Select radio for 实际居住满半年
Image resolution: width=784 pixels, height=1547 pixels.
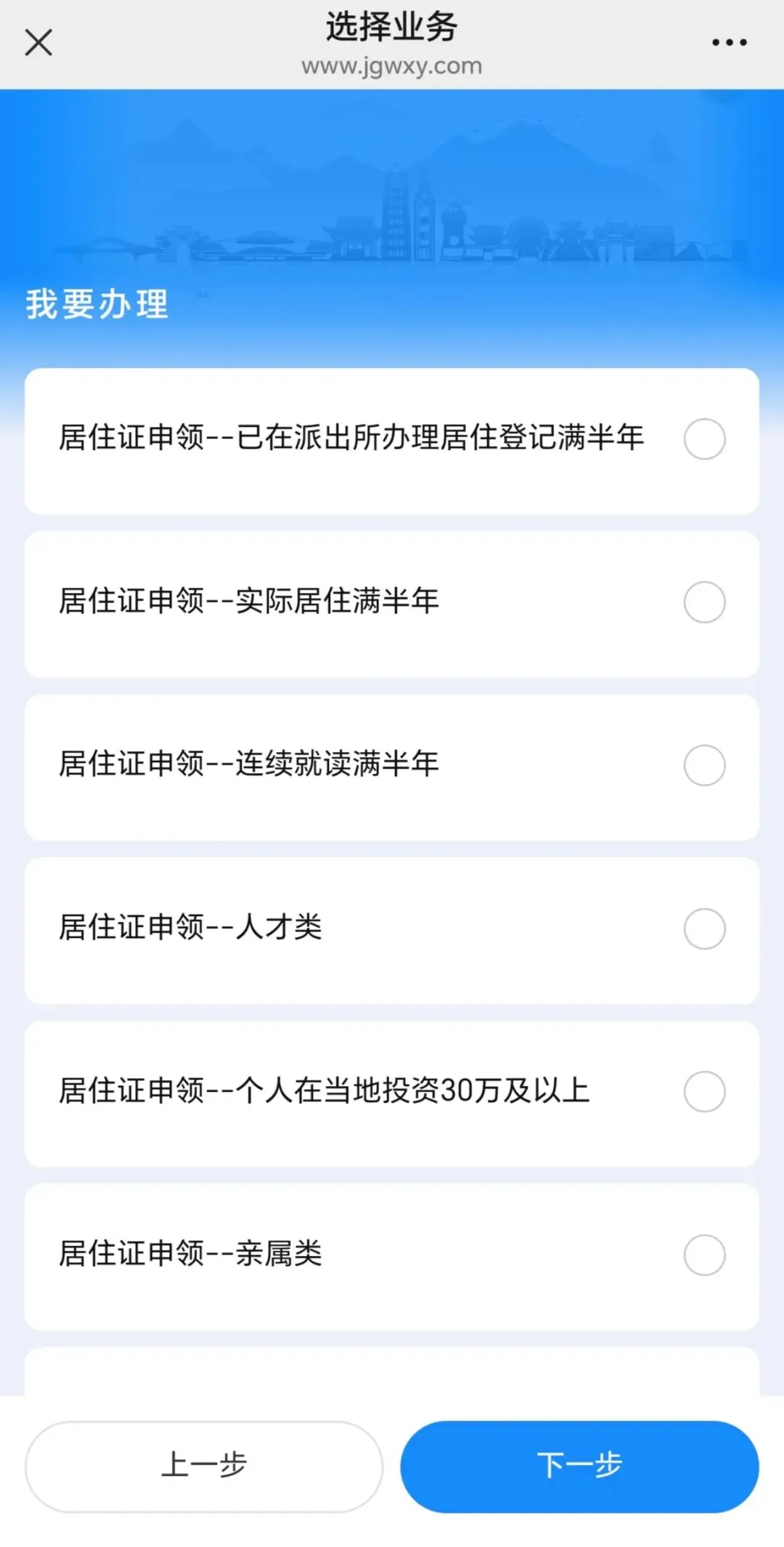pos(704,602)
